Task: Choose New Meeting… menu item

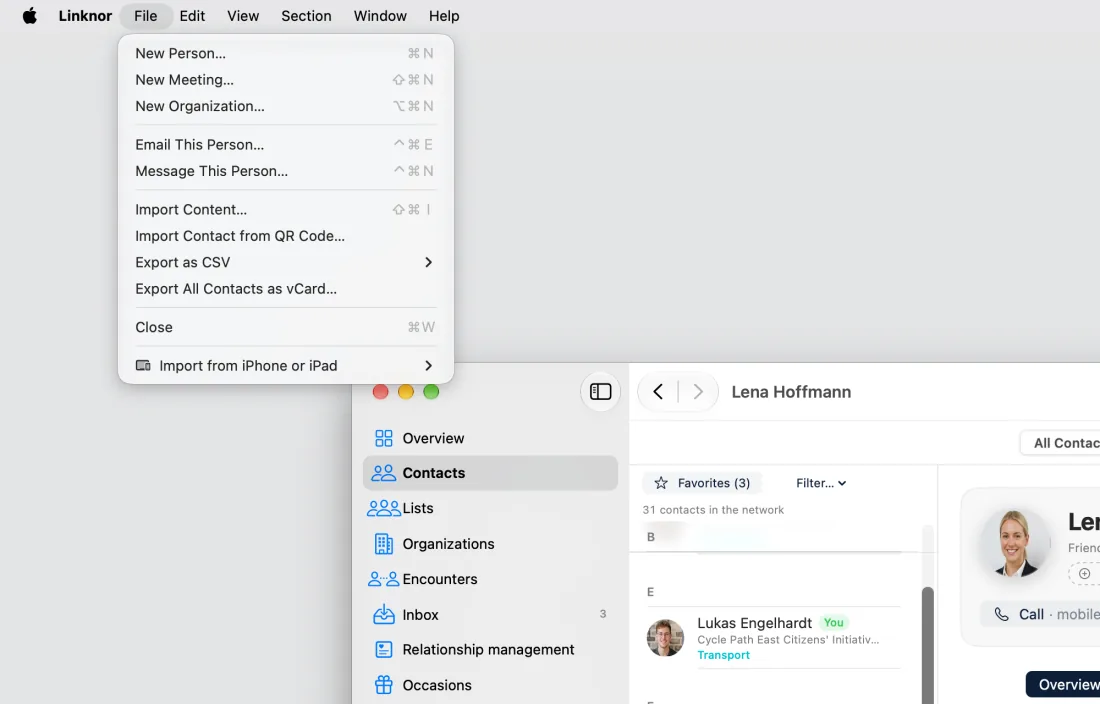Action: point(286,80)
